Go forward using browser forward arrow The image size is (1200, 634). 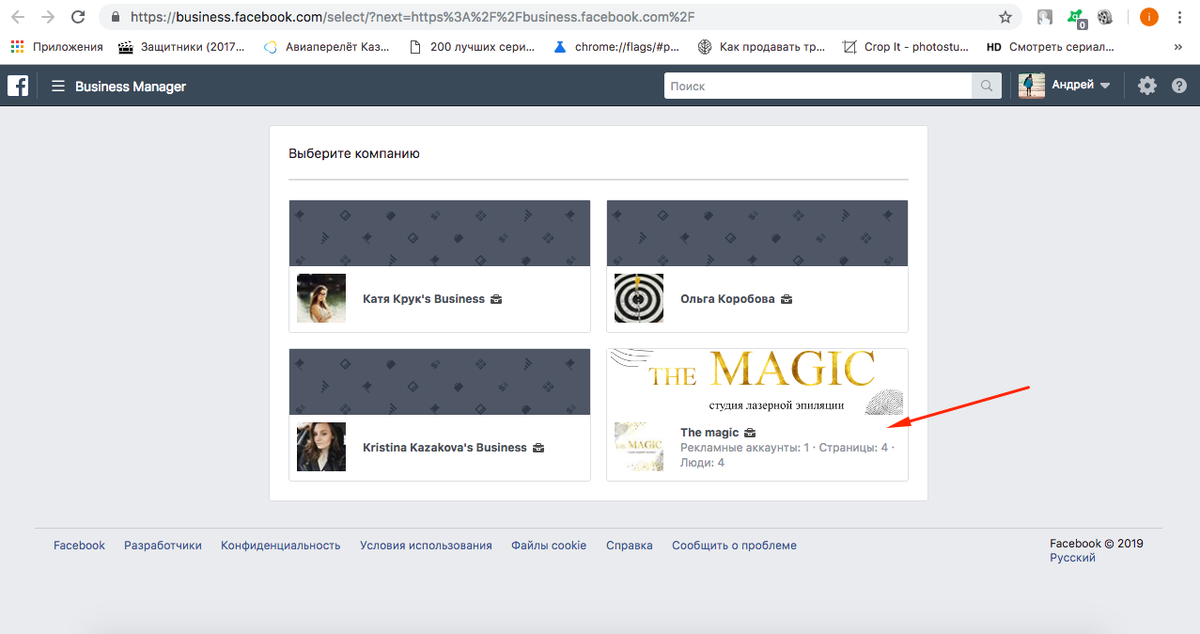pos(47,17)
